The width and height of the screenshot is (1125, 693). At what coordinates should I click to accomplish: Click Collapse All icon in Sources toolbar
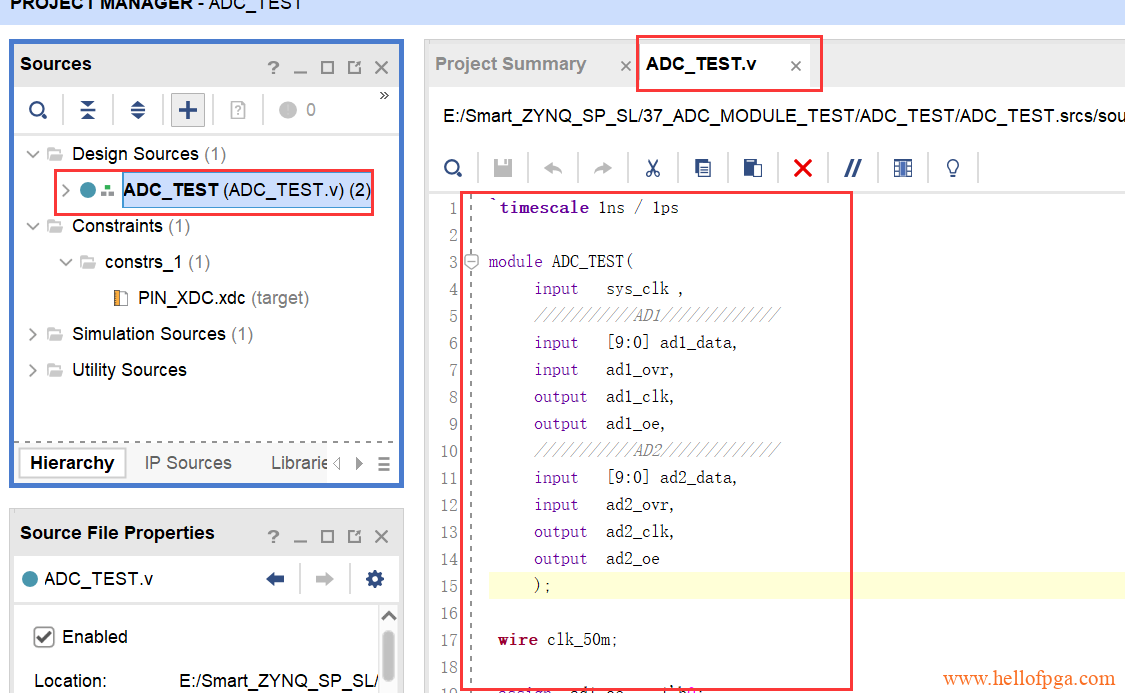[88, 110]
